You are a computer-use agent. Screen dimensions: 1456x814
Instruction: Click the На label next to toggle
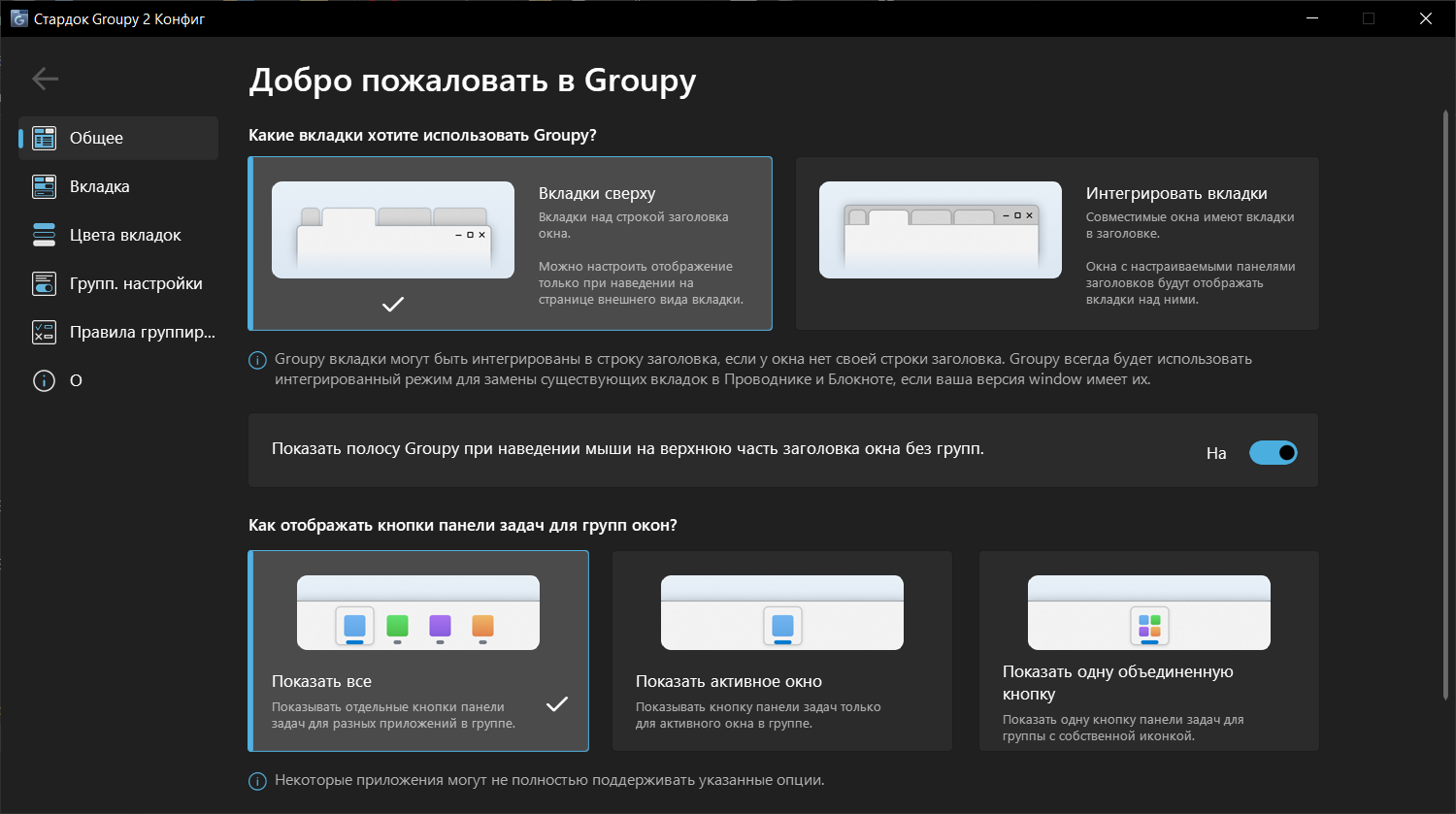tap(1216, 453)
